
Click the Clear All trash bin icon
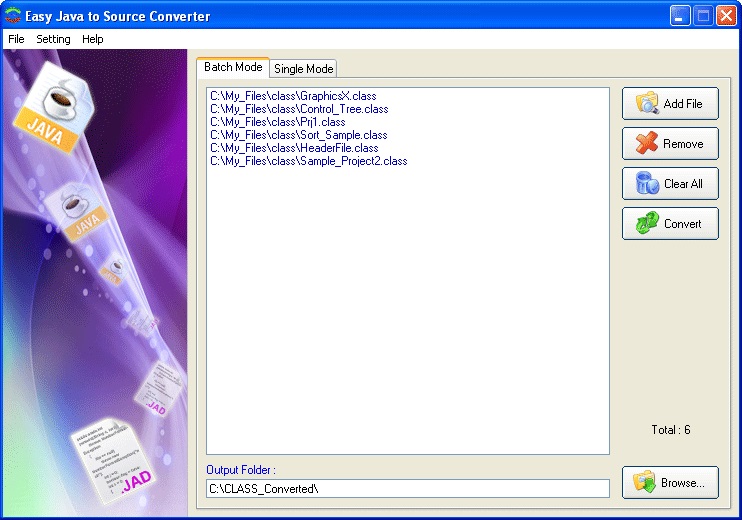click(x=647, y=183)
